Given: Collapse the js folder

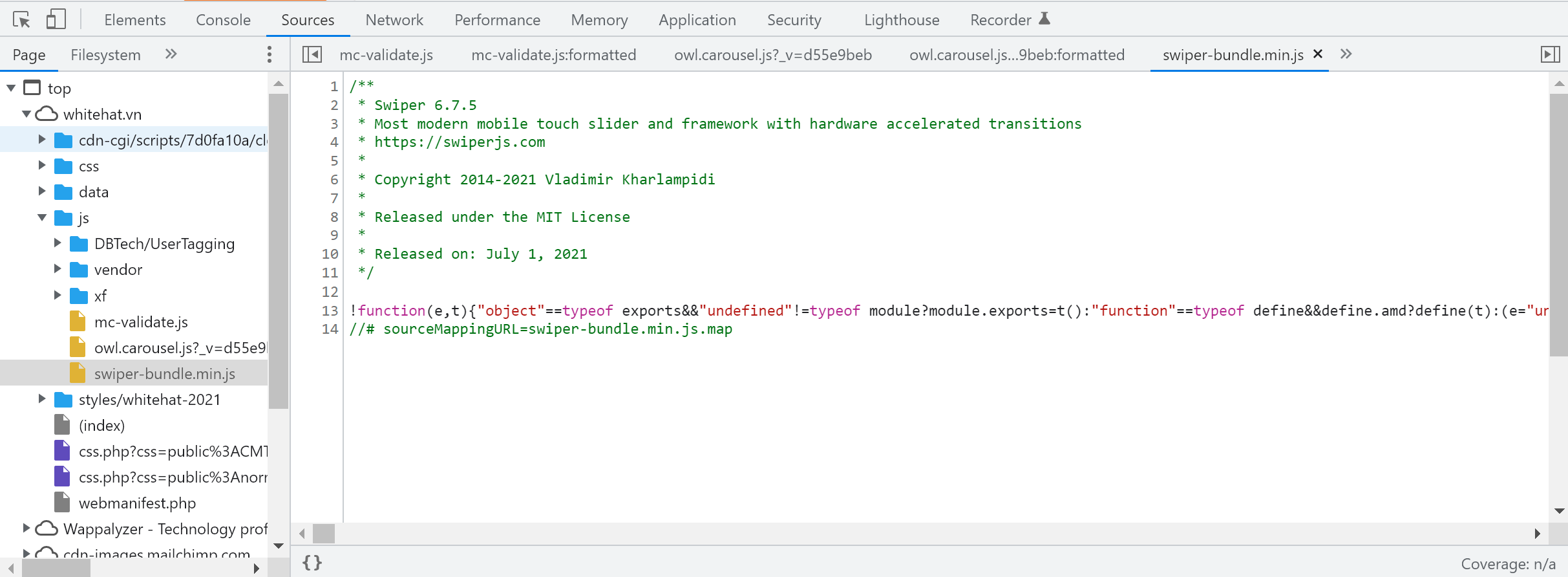Looking at the screenshot, I should [x=42, y=217].
